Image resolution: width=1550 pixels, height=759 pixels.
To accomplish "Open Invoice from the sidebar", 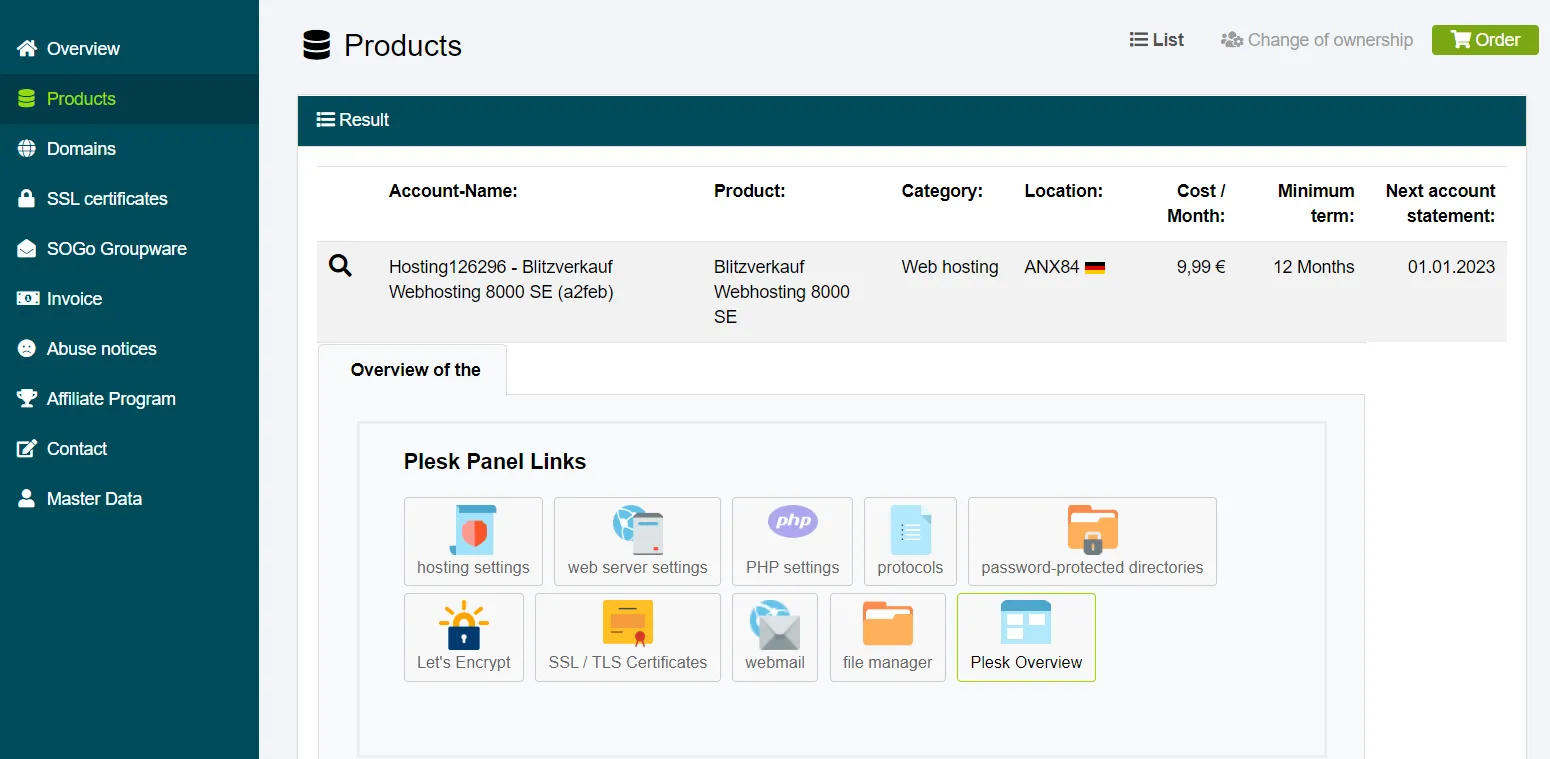I will click(x=129, y=299).
